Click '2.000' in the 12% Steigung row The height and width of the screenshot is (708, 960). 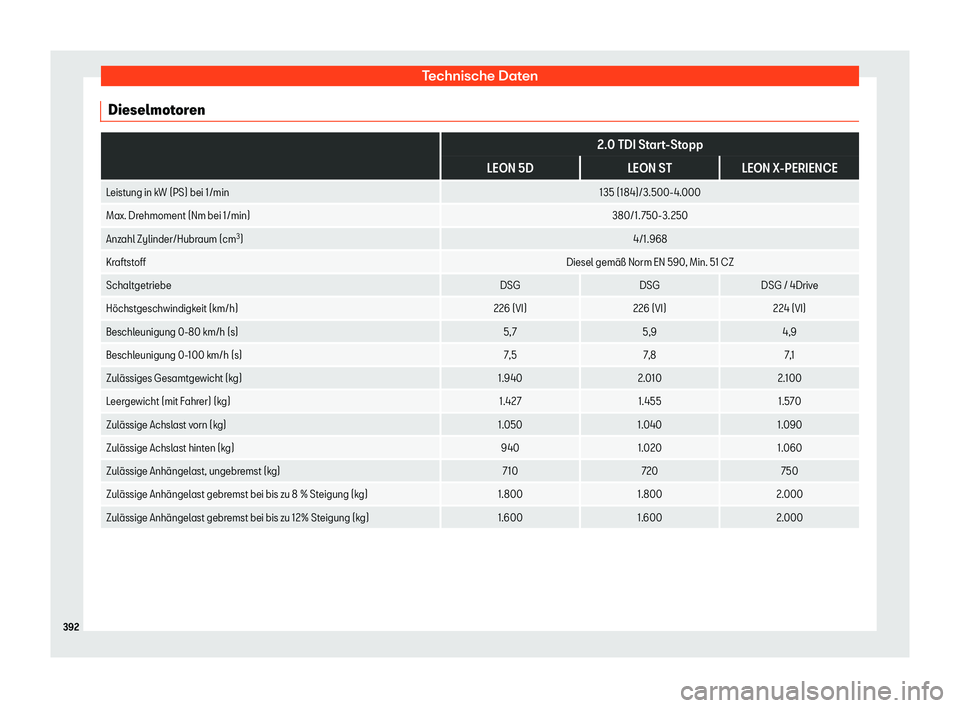[789, 518]
